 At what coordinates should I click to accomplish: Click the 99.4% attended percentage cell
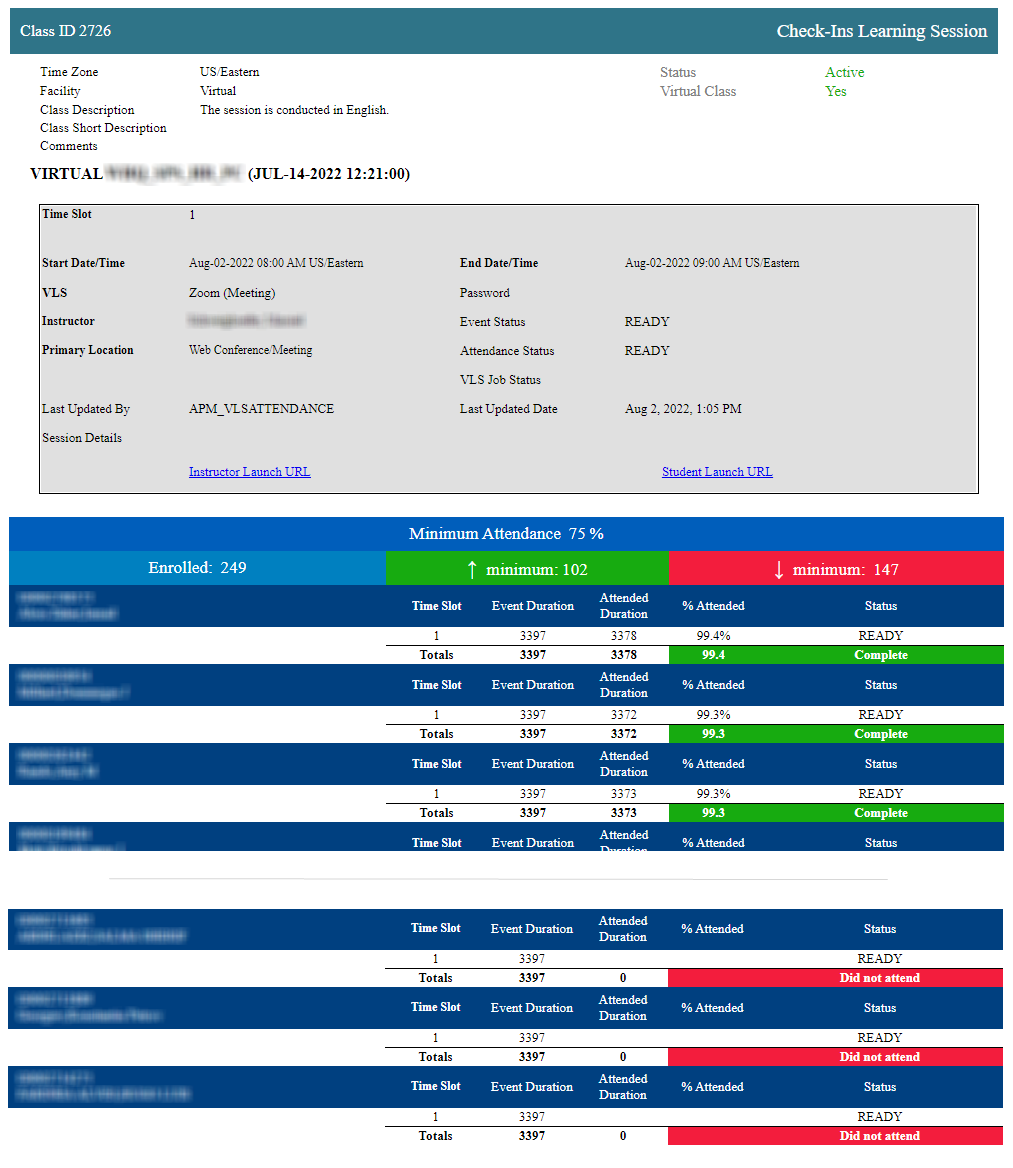pyautogui.click(x=713, y=636)
